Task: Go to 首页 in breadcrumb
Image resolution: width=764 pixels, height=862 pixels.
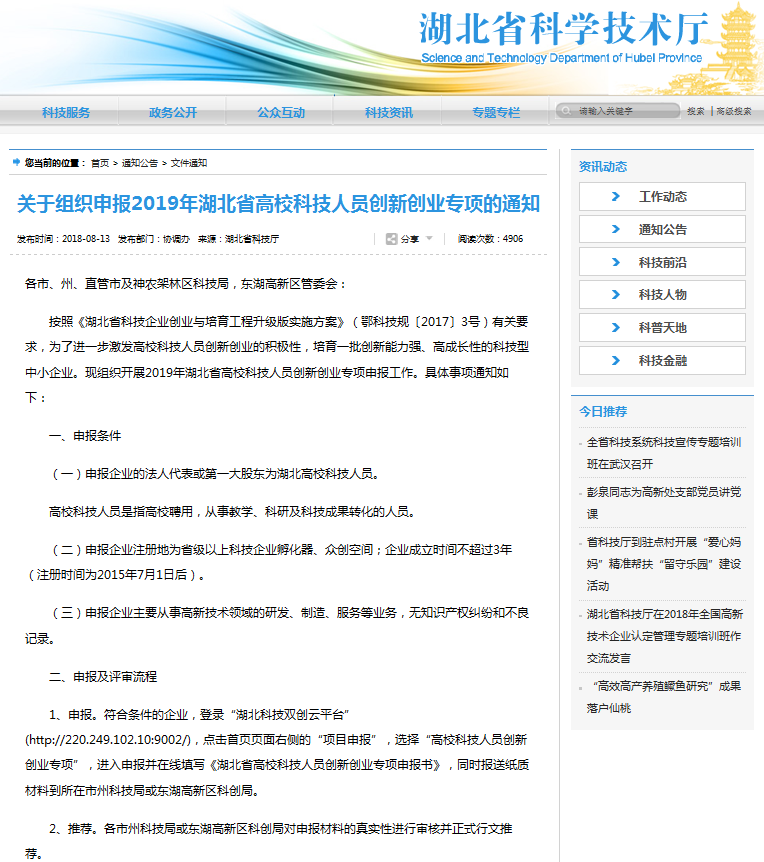Action: pos(100,163)
